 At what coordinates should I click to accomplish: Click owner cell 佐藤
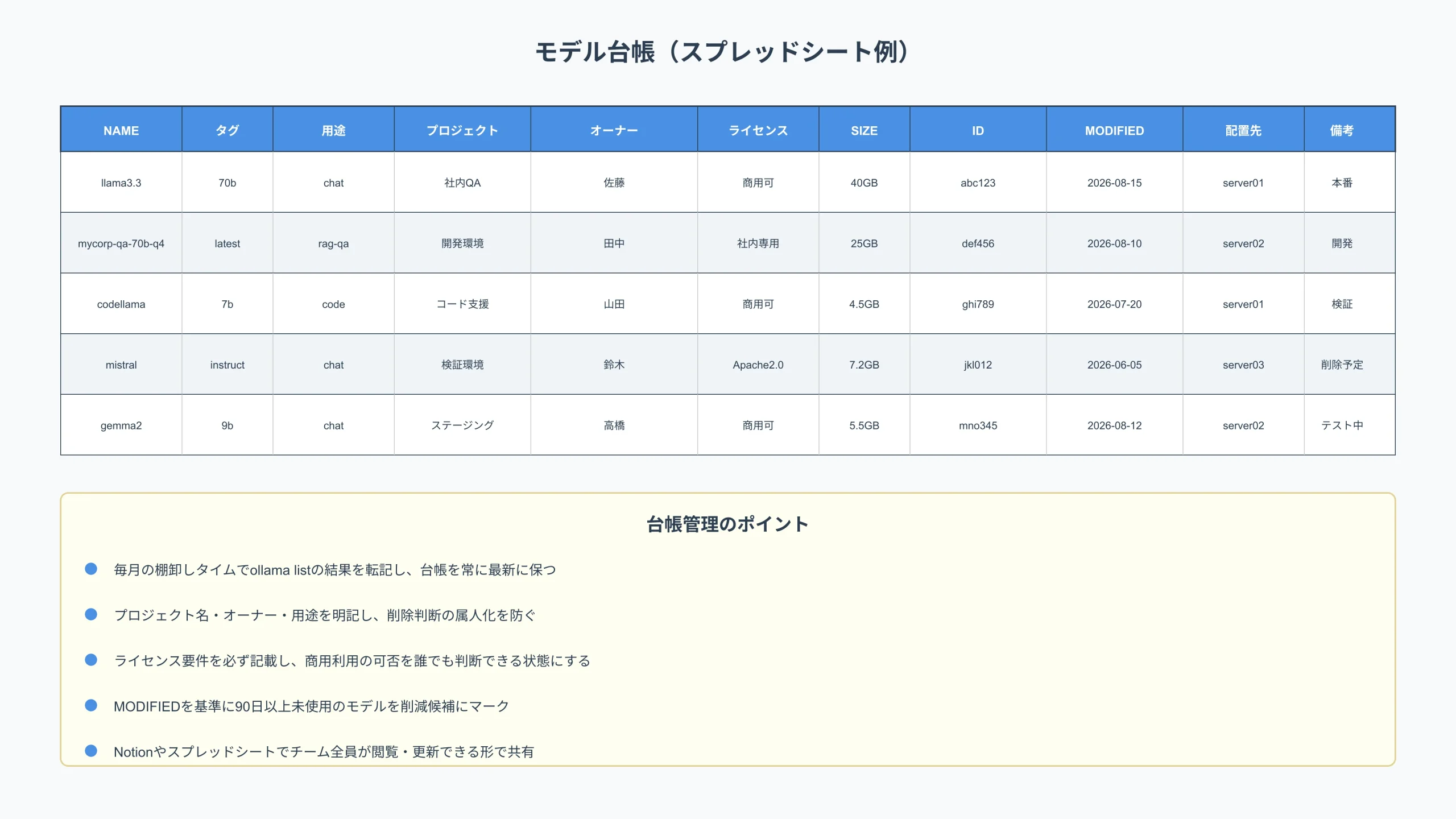pos(614,183)
